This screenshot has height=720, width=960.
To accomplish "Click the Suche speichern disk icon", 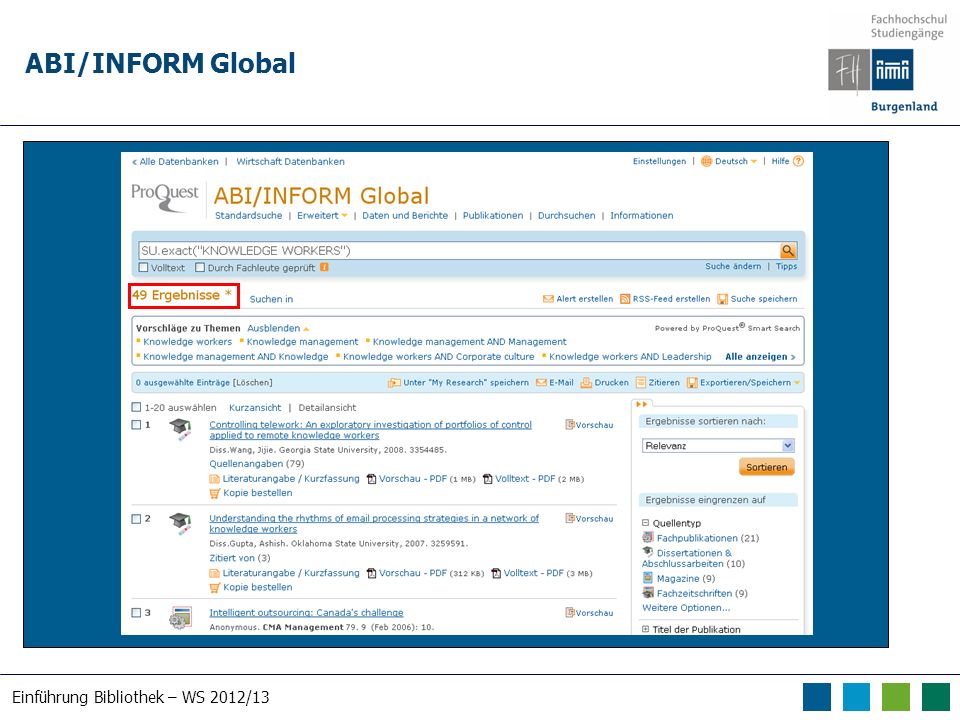I will click(722, 299).
